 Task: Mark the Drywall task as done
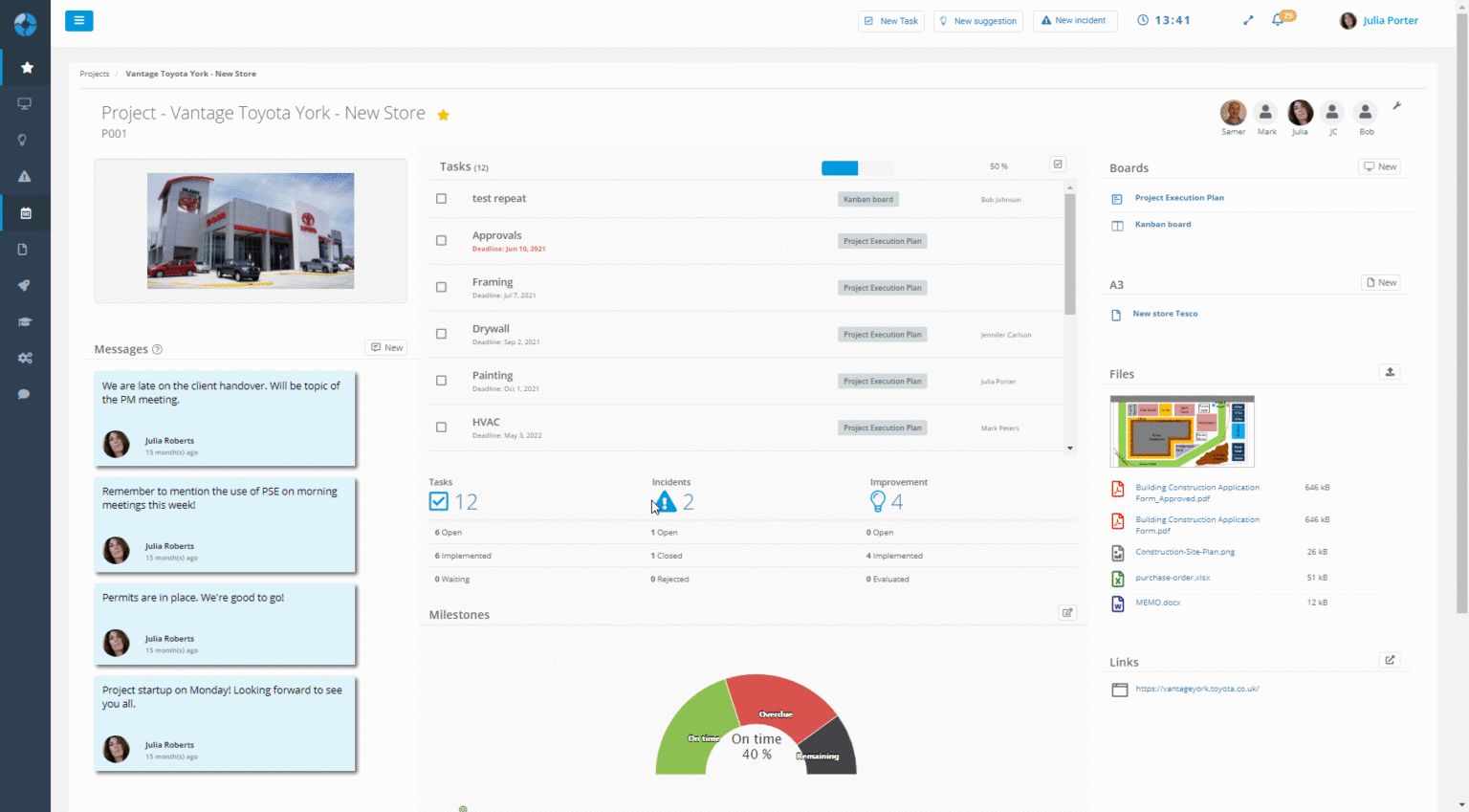(441, 334)
